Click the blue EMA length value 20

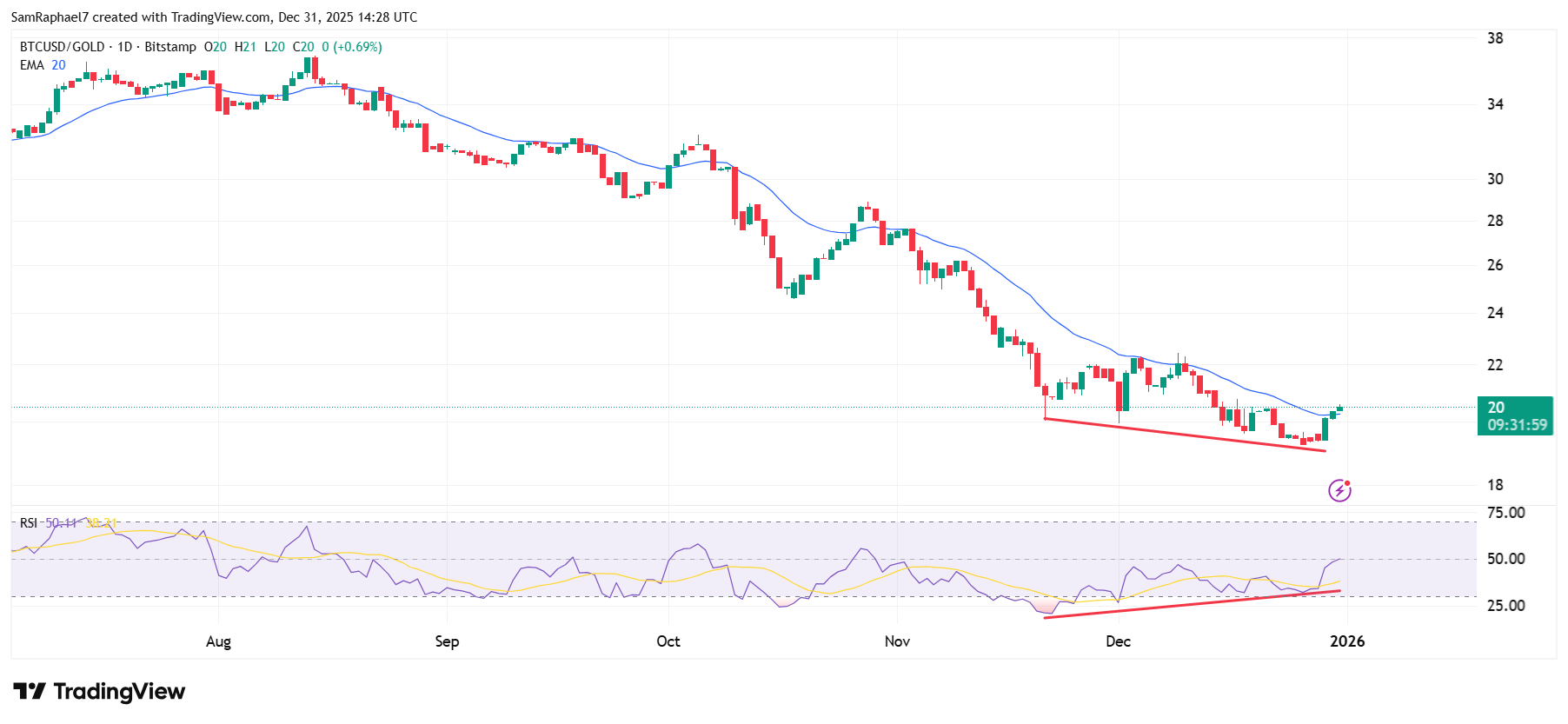point(58,65)
